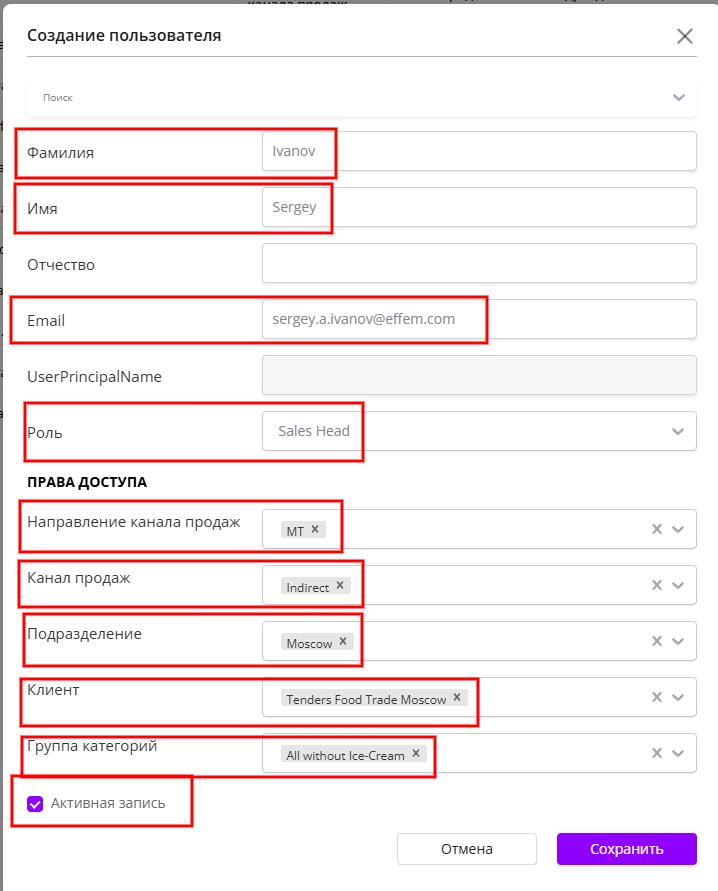Remove the Moscow tag chip
The width and height of the screenshot is (718, 891).
pyautogui.click(x=343, y=642)
